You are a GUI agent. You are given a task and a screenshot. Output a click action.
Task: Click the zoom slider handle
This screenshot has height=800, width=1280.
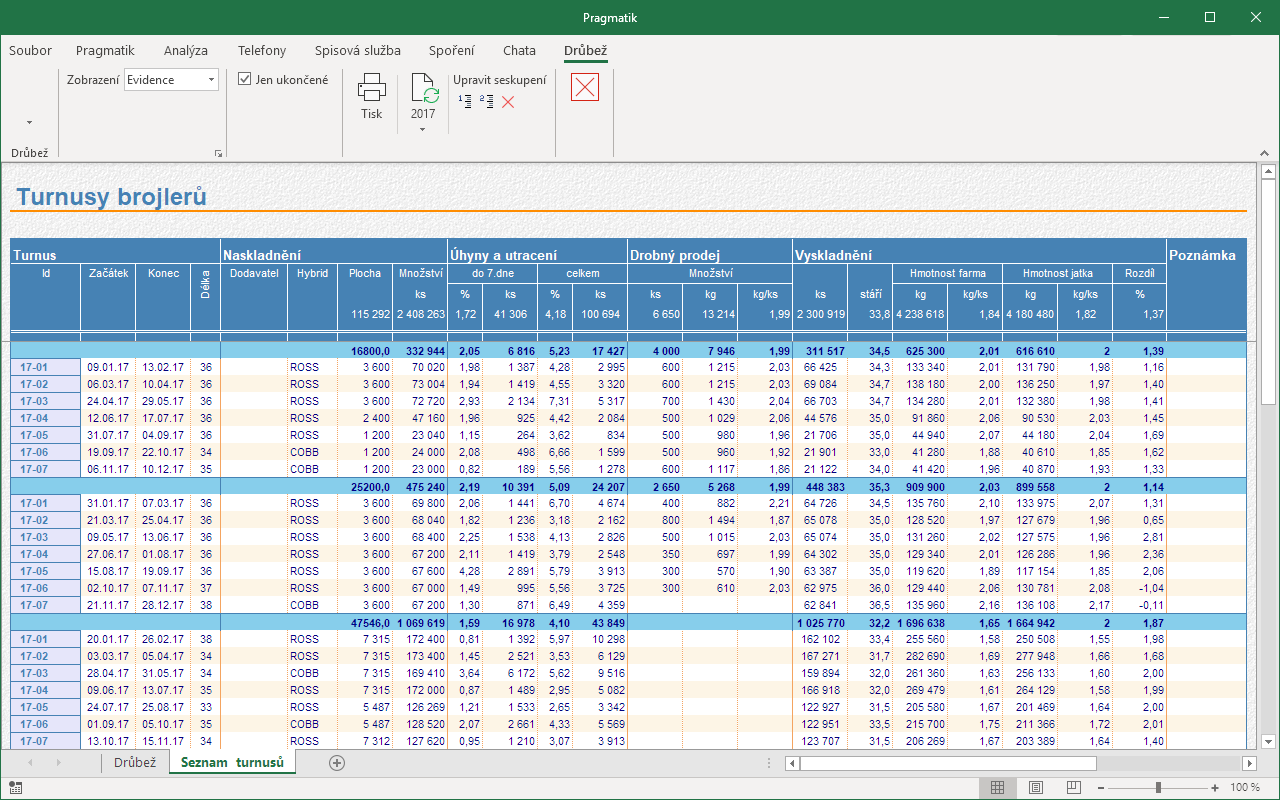(x=1158, y=788)
